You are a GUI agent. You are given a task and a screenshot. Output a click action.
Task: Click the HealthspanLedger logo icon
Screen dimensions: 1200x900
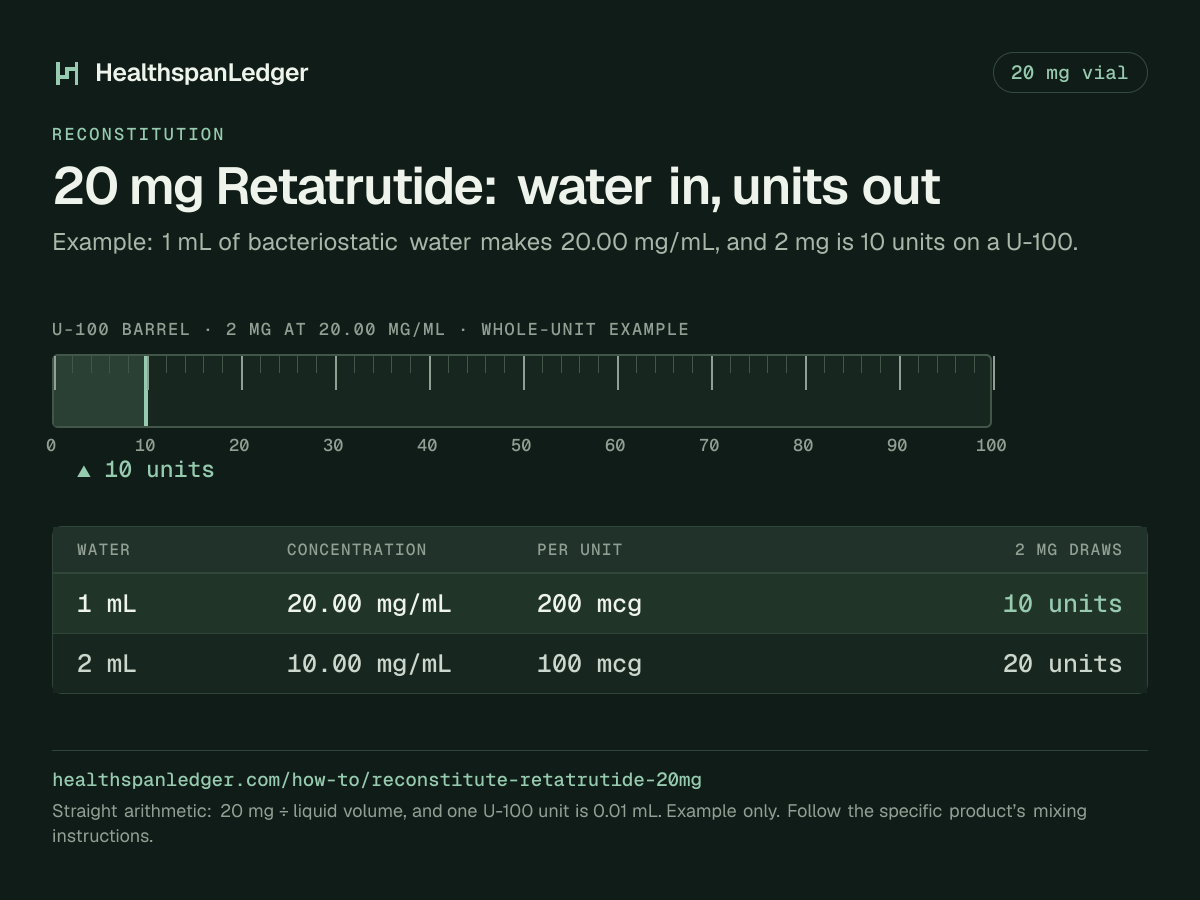67,73
